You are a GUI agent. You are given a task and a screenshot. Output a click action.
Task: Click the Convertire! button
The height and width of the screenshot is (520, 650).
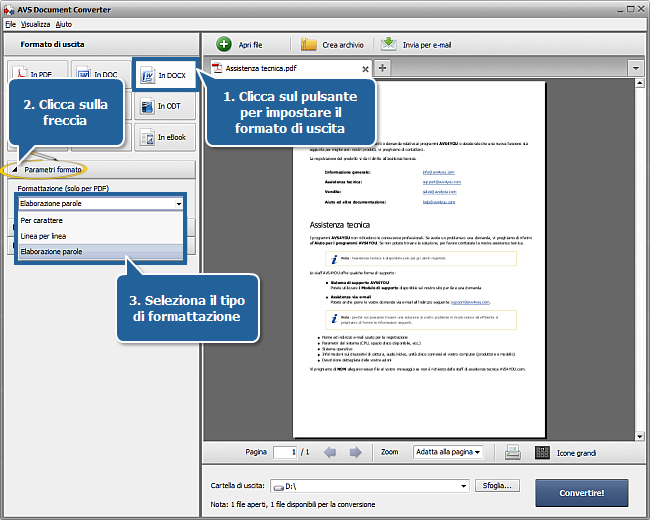click(582, 493)
